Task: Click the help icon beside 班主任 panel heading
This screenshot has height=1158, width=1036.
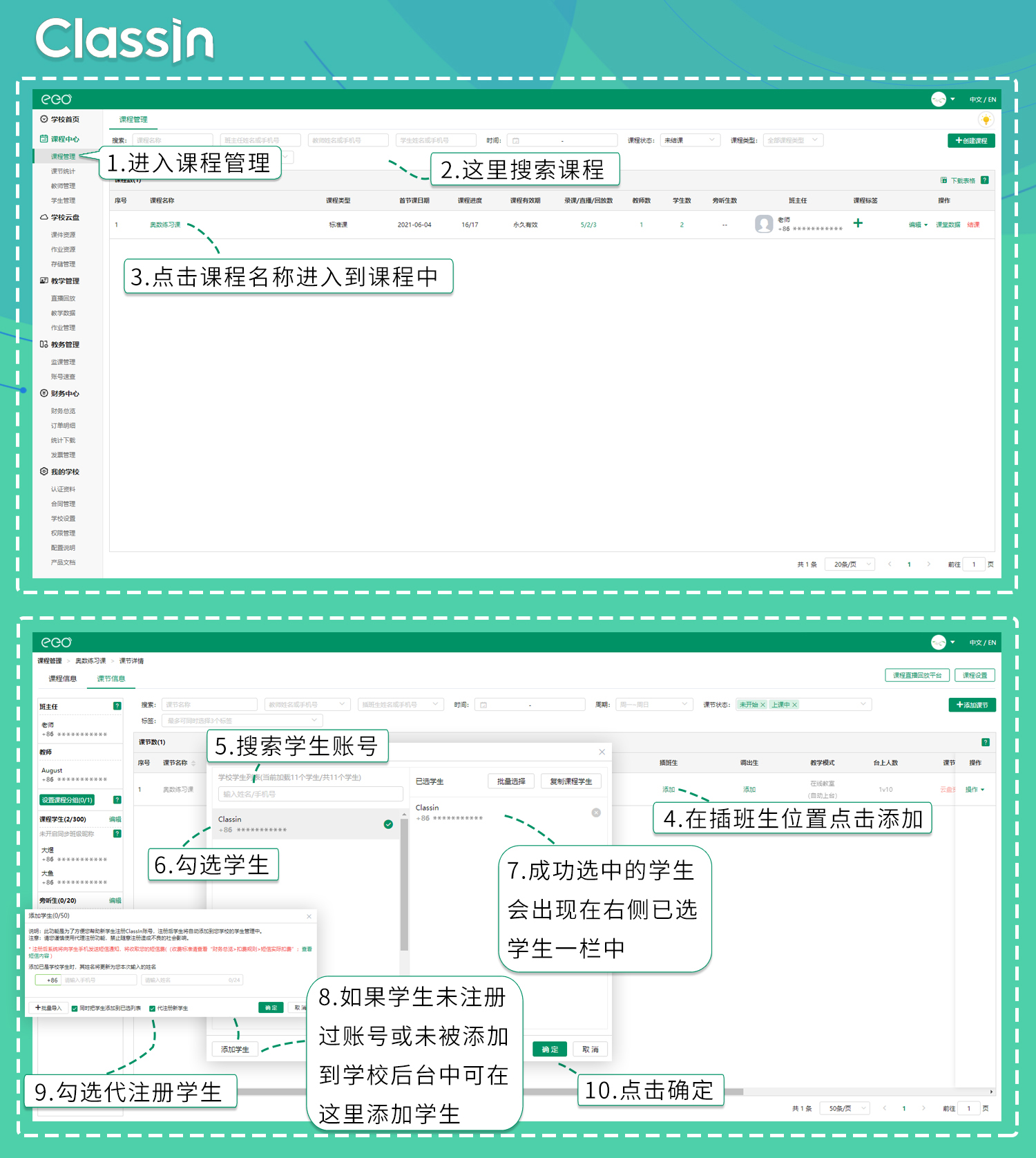Action: tap(117, 706)
